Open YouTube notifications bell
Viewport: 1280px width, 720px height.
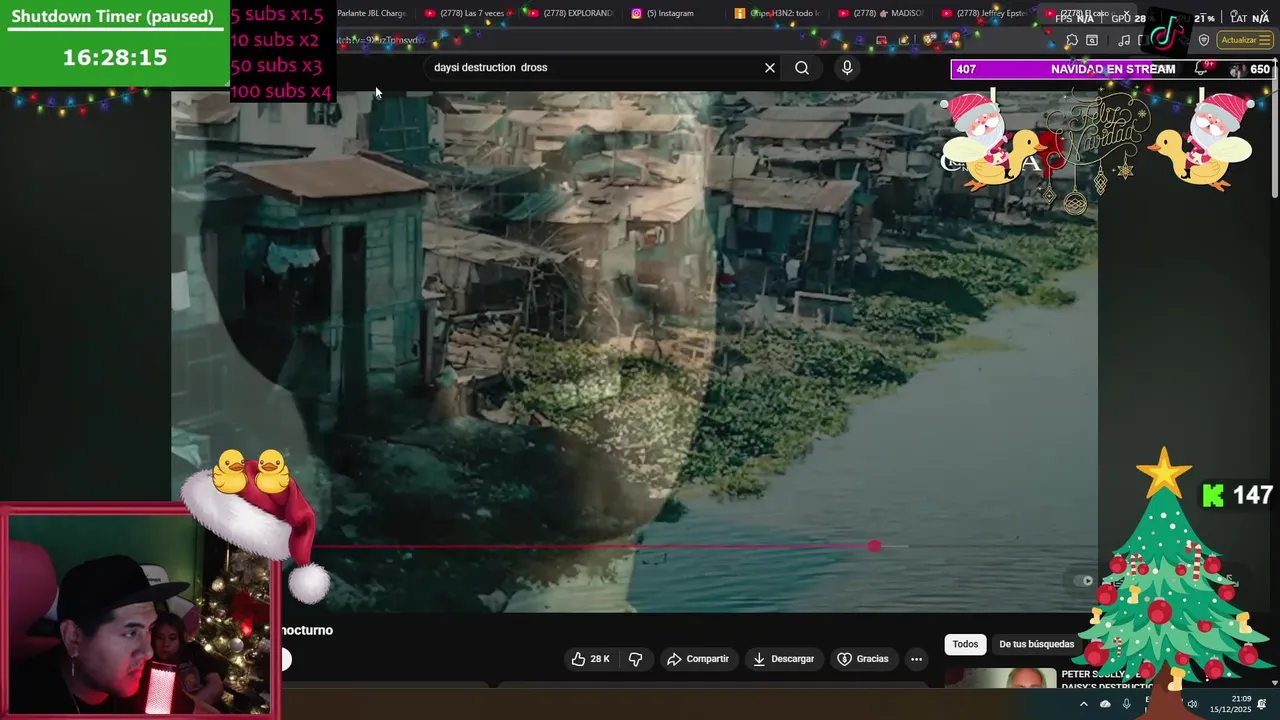pyautogui.click(x=1201, y=69)
